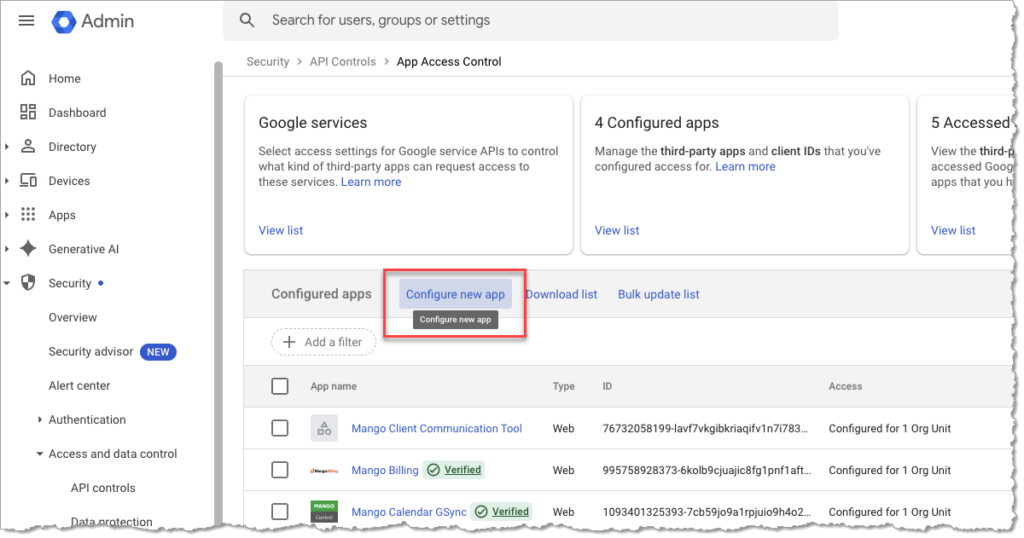Click verified checkmark icon beside Mango Billing
1024x538 pixels.
433,470
